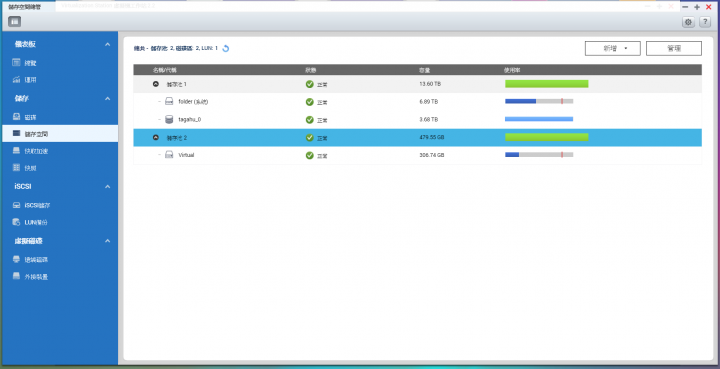Click the green usage bar for Storage Pool 1
The width and height of the screenshot is (720, 369).
(x=546, y=84)
